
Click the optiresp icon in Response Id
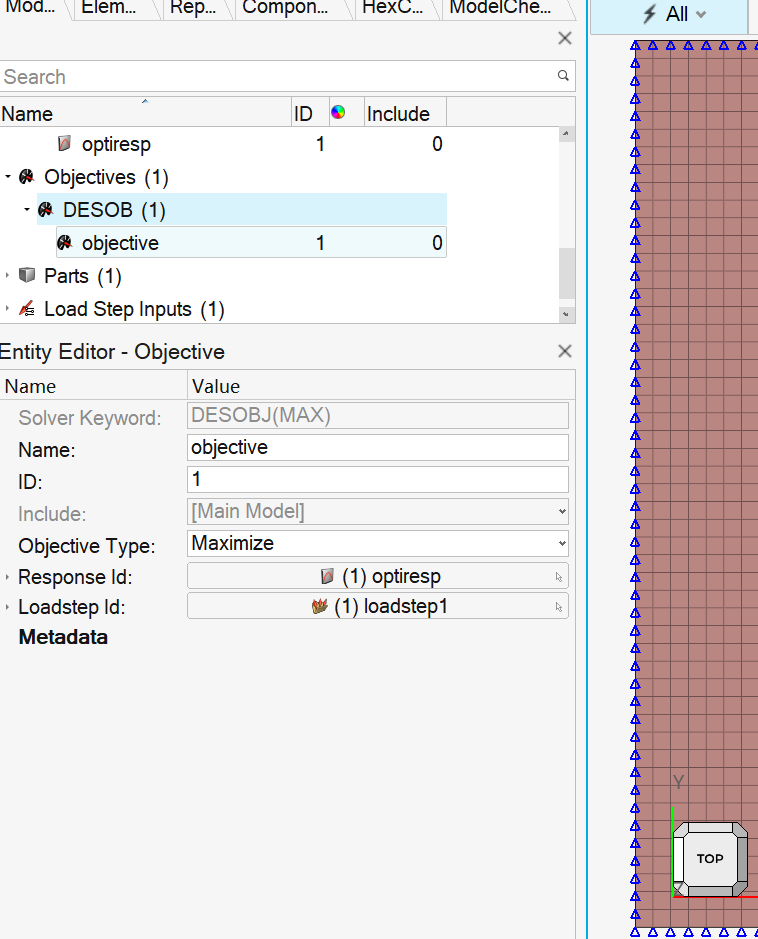pyautogui.click(x=327, y=576)
